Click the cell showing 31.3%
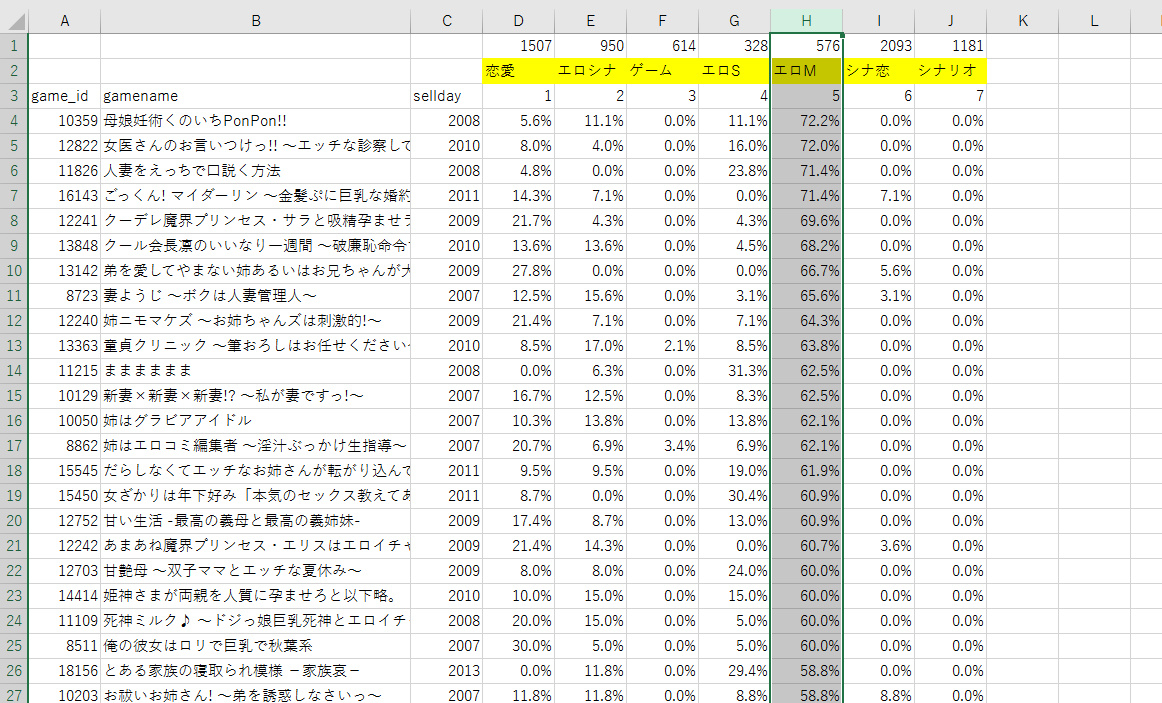The width and height of the screenshot is (1162, 703). pos(734,370)
